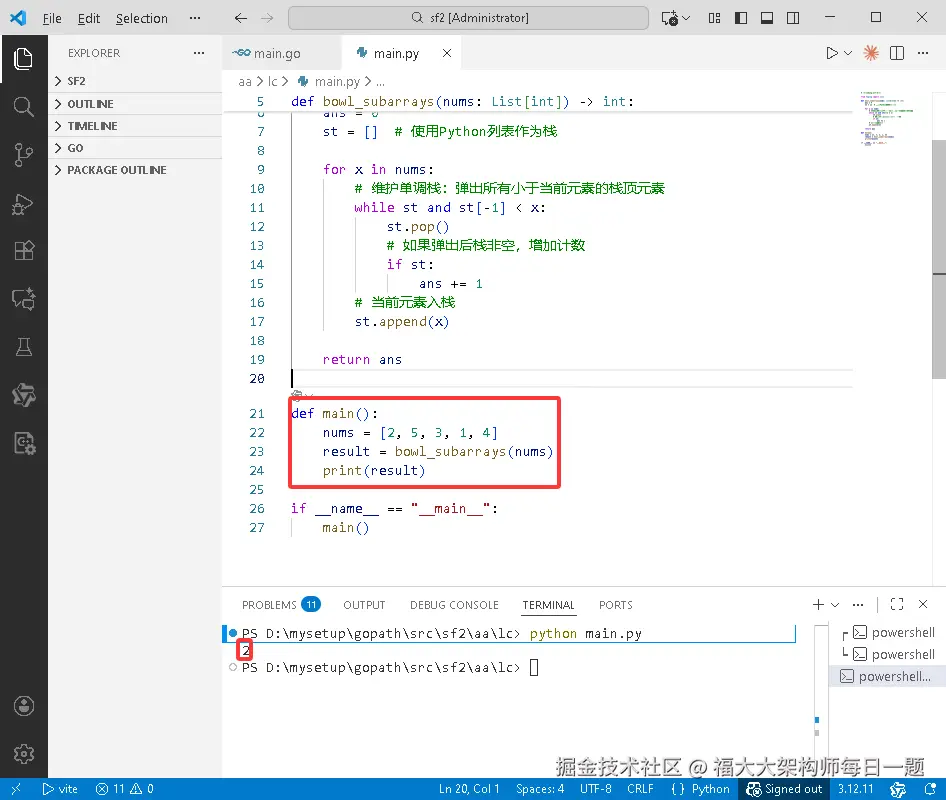Switch to the OUTPUT panel tab
Image resolution: width=946 pixels, height=800 pixels.
364,605
